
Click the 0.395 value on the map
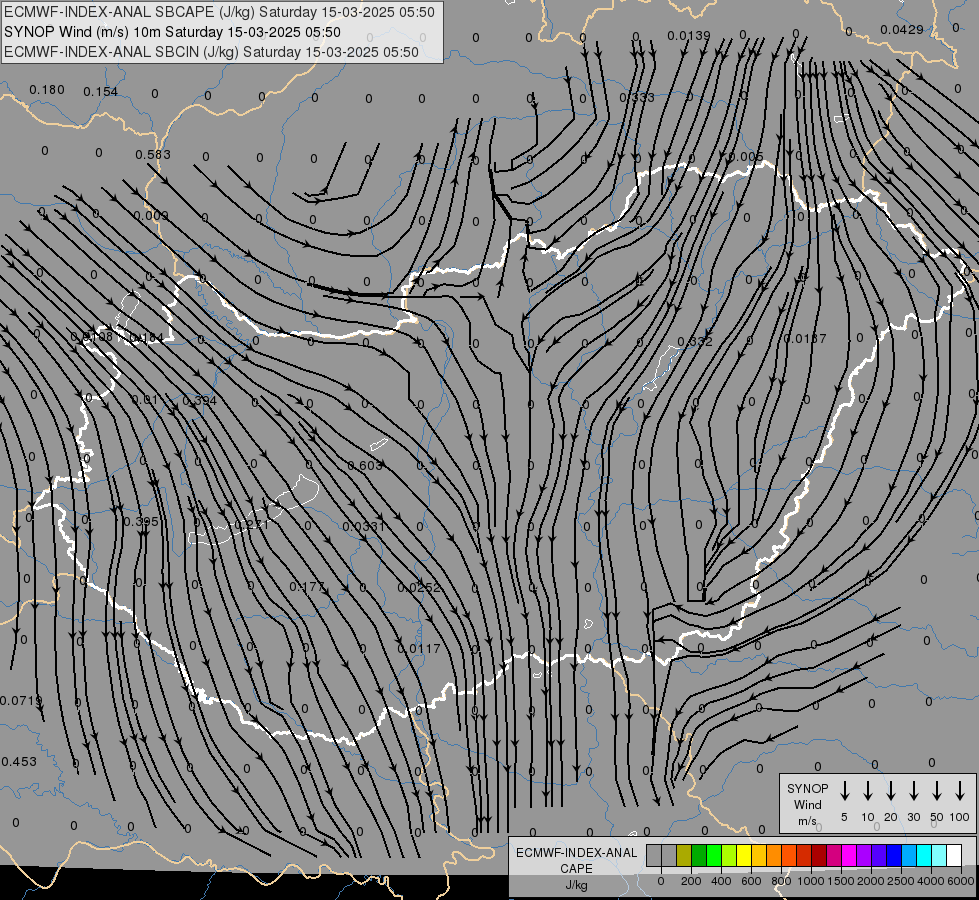pyautogui.click(x=140, y=522)
